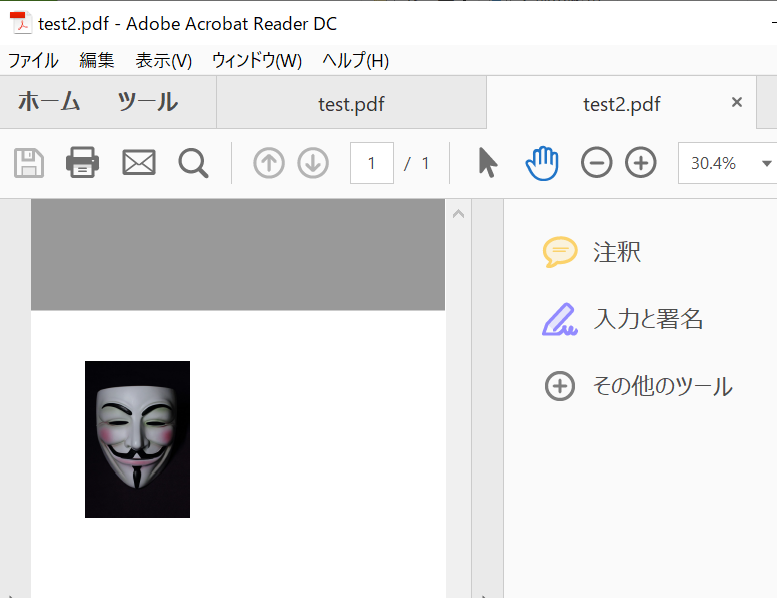
Task: Open the 表示(V) menu
Action: click(x=164, y=60)
